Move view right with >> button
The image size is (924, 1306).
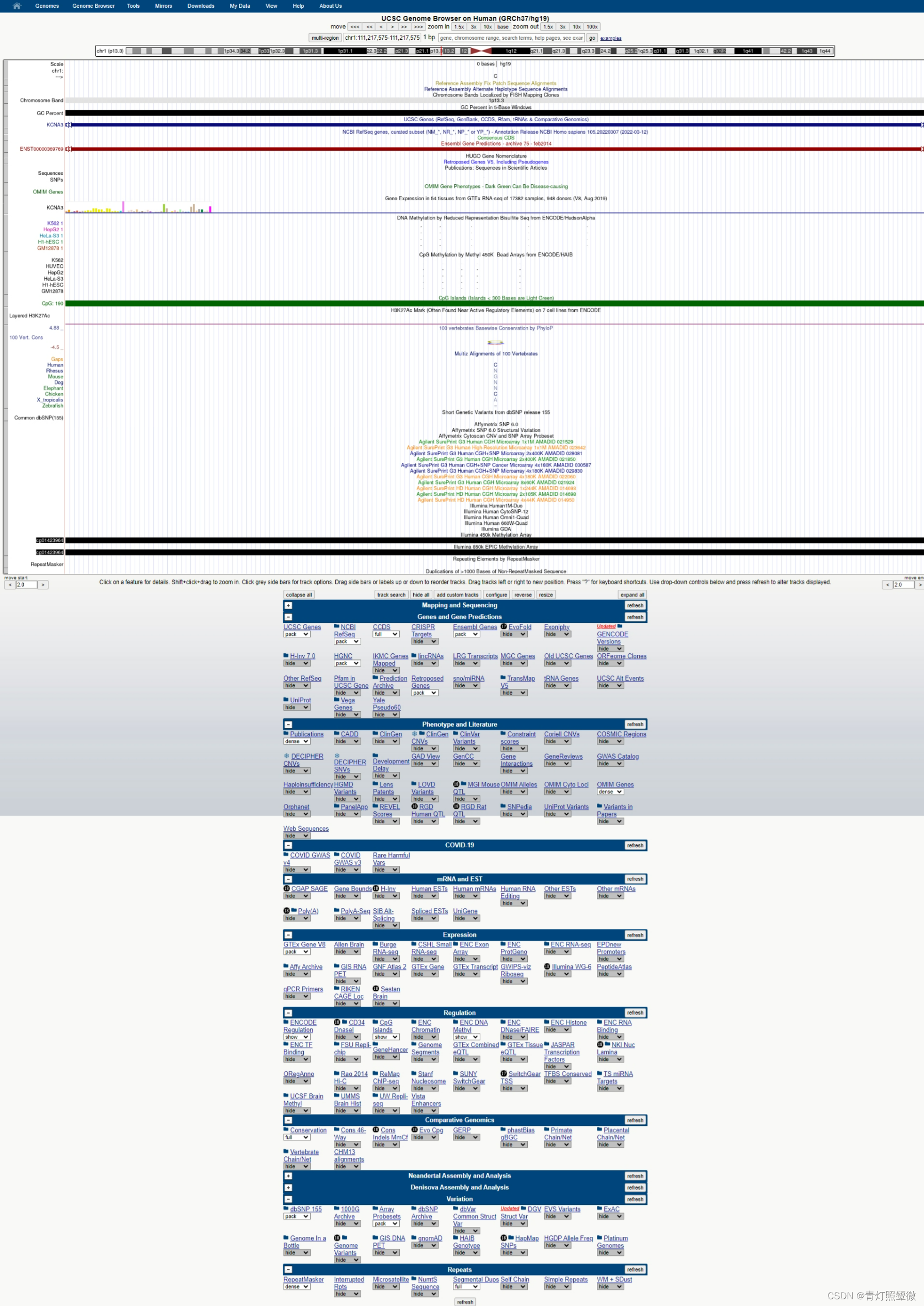point(404,27)
